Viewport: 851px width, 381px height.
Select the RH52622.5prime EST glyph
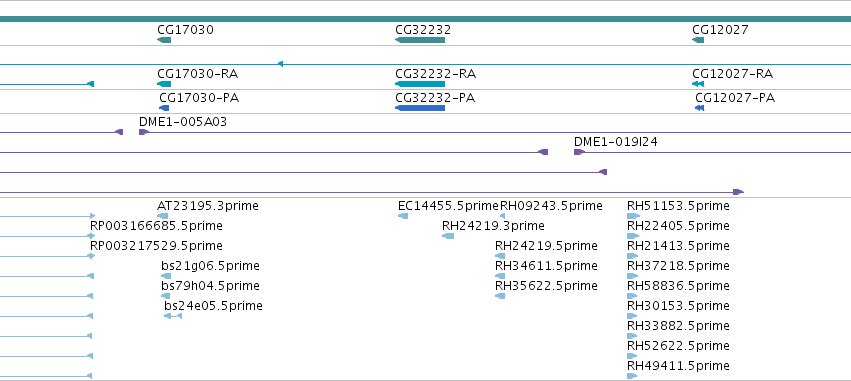(x=632, y=356)
